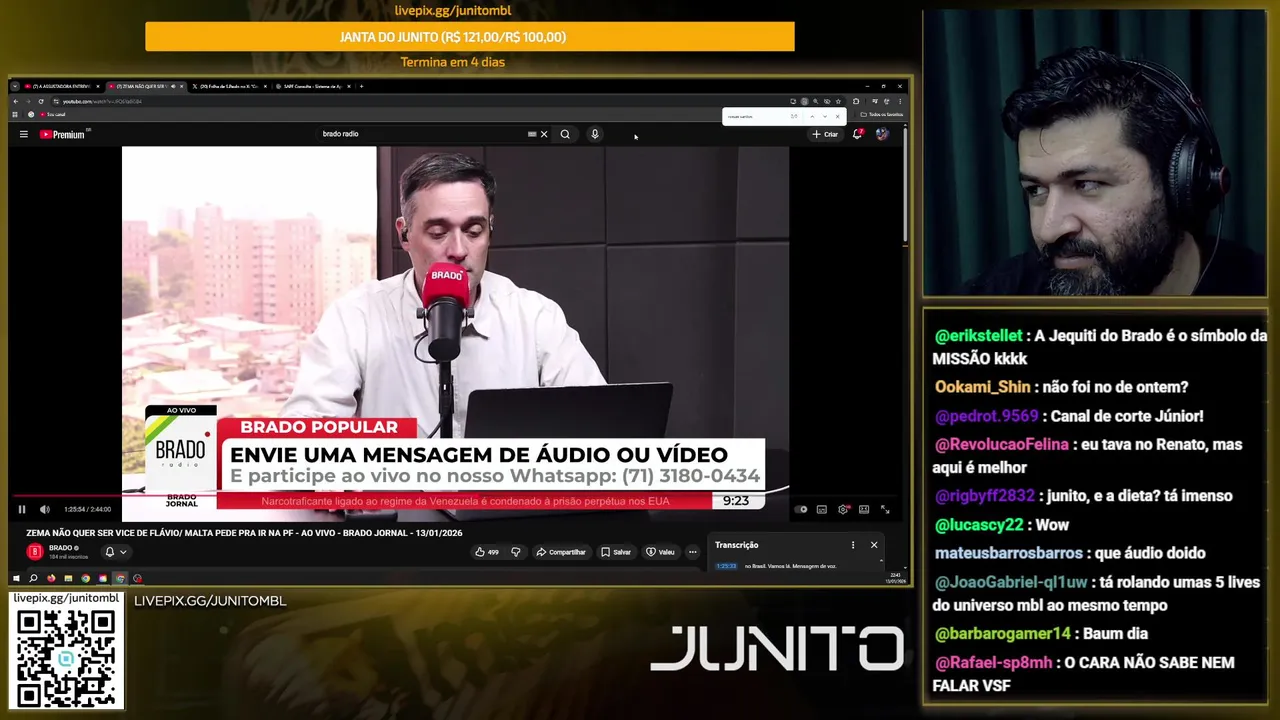Mute the video volume speaker icon
1280x720 pixels.
click(44, 510)
